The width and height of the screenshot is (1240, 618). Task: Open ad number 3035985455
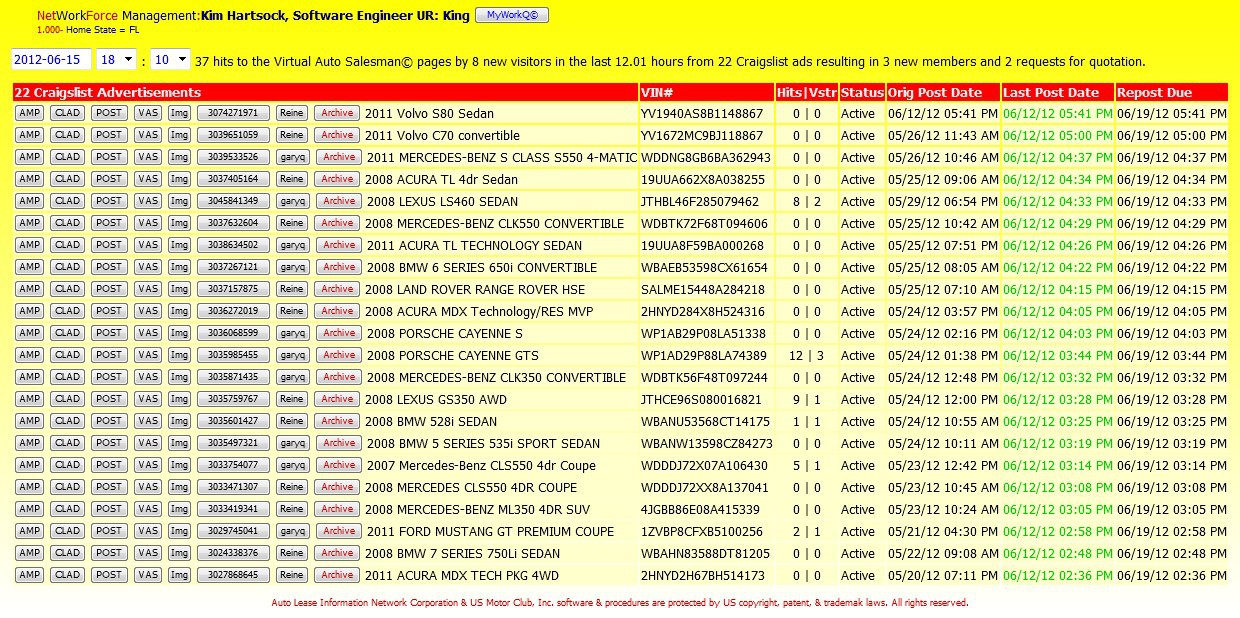233,355
